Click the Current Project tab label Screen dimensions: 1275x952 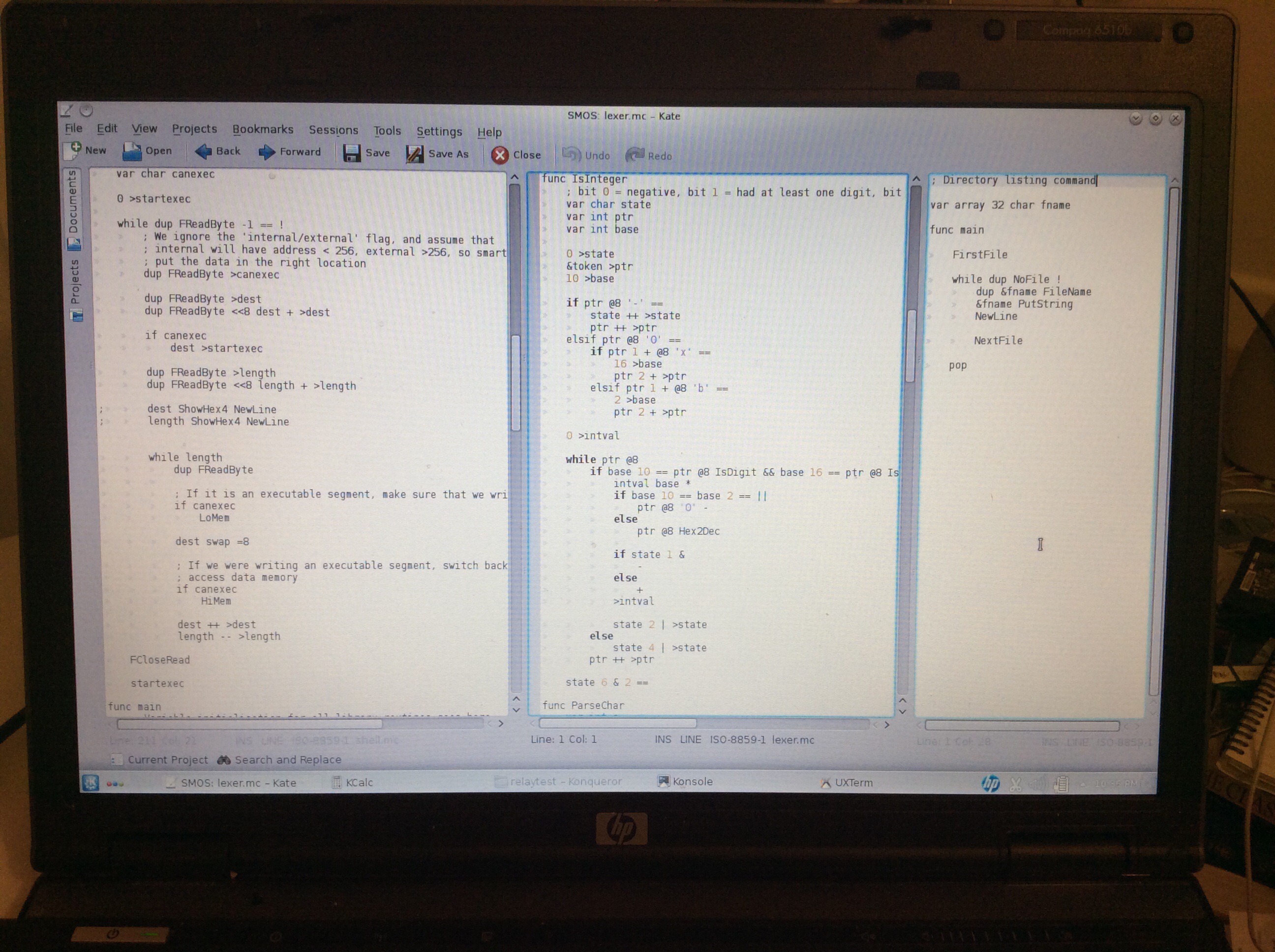(168, 760)
